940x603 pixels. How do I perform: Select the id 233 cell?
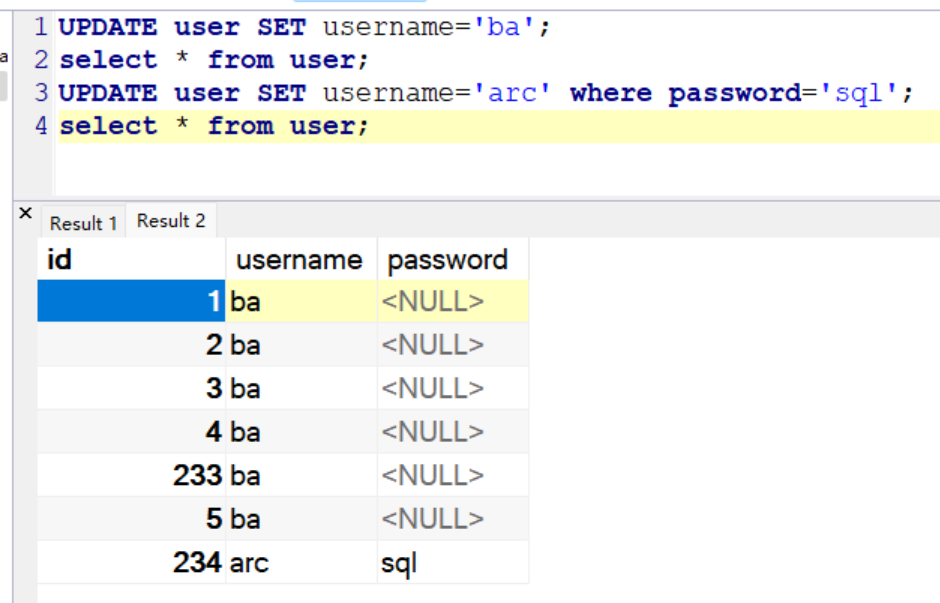click(x=131, y=475)
